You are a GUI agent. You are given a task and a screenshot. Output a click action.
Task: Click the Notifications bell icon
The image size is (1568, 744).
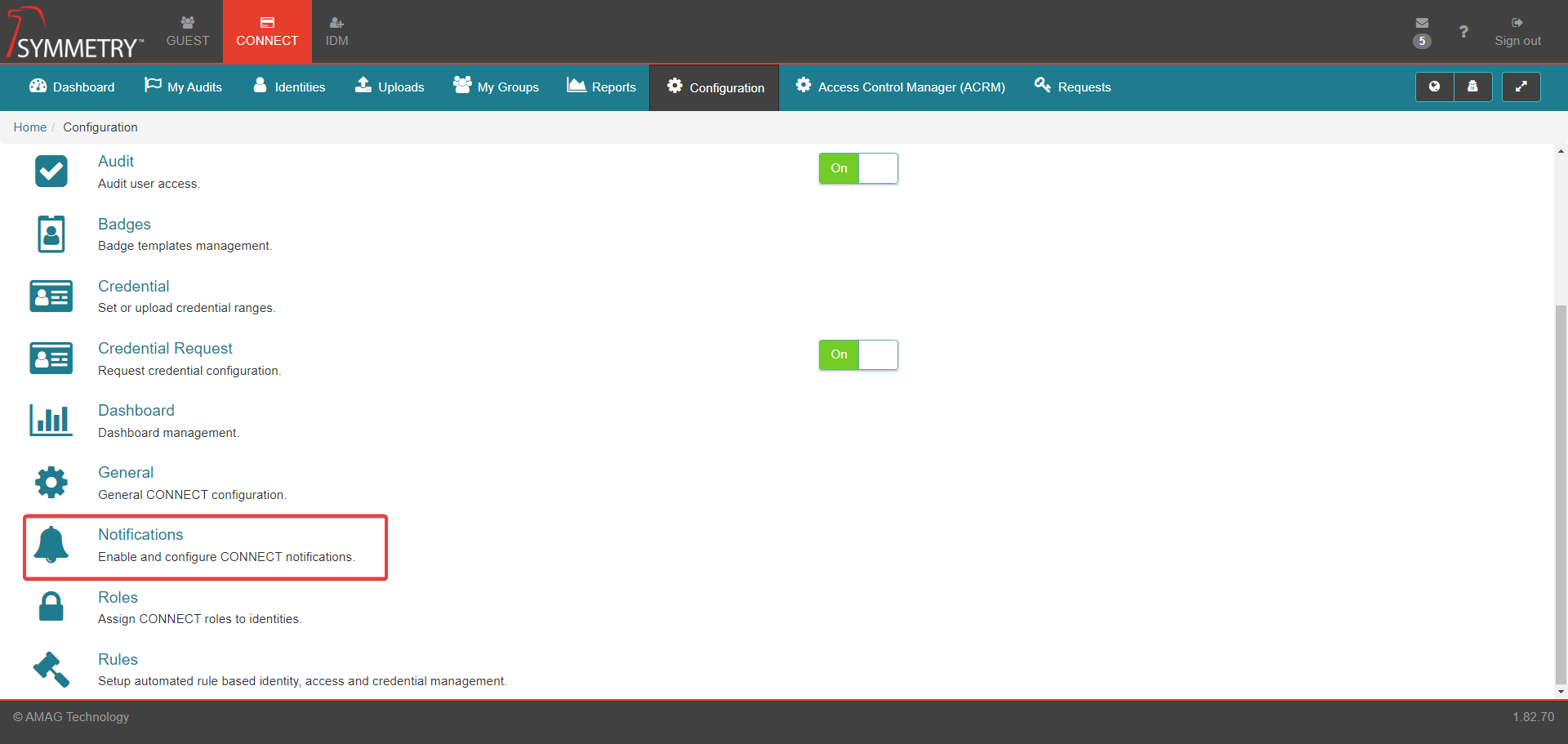pos(51,545)
